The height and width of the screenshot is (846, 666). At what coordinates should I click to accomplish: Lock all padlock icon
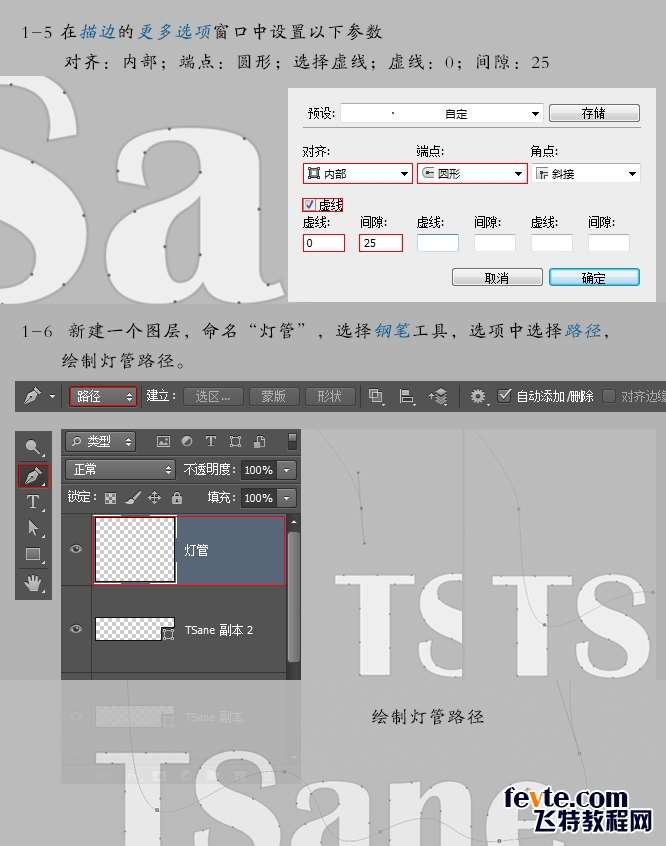(176, 497)
